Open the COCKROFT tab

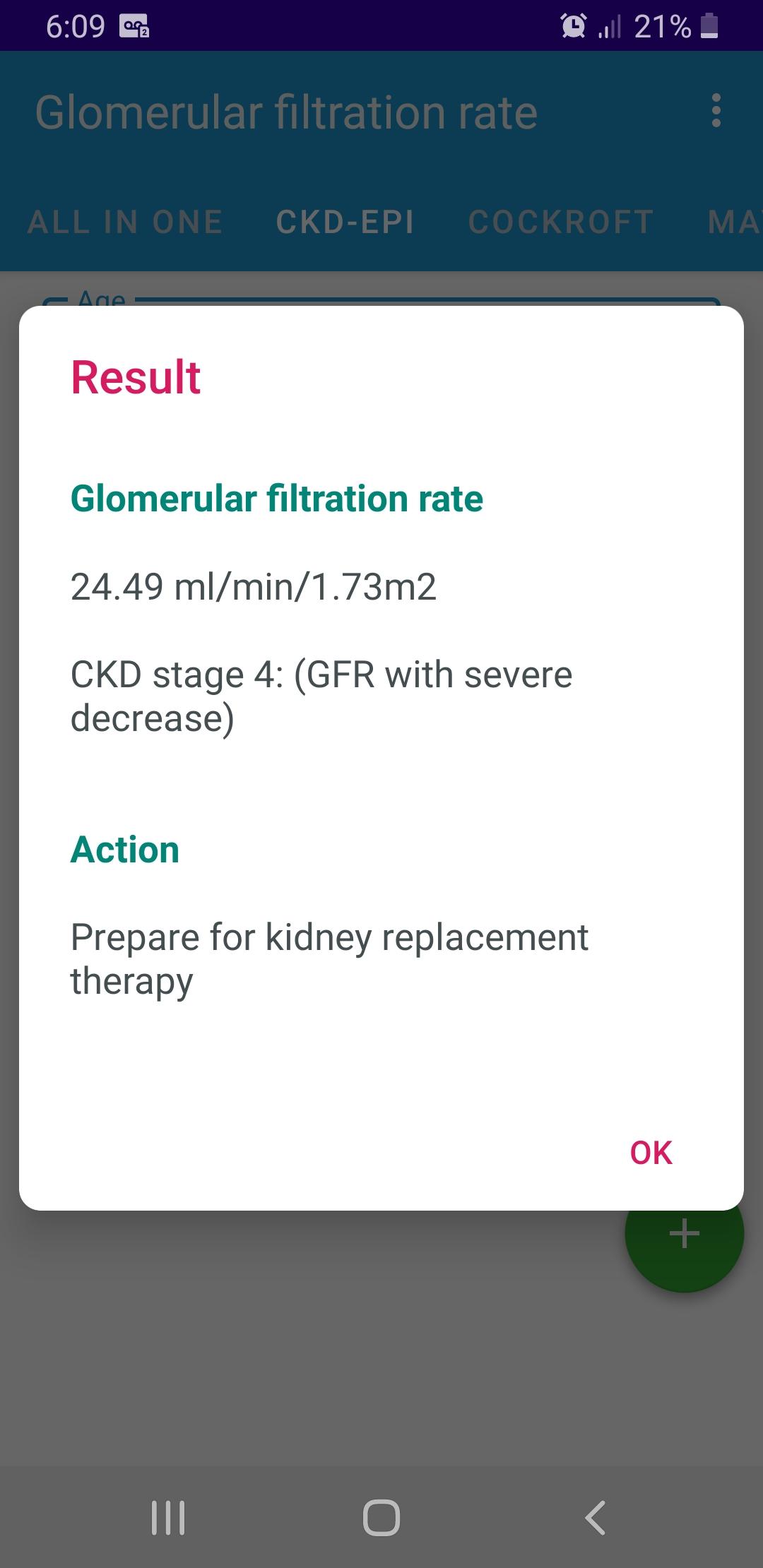pyautogui.click(x=560, y=222)
